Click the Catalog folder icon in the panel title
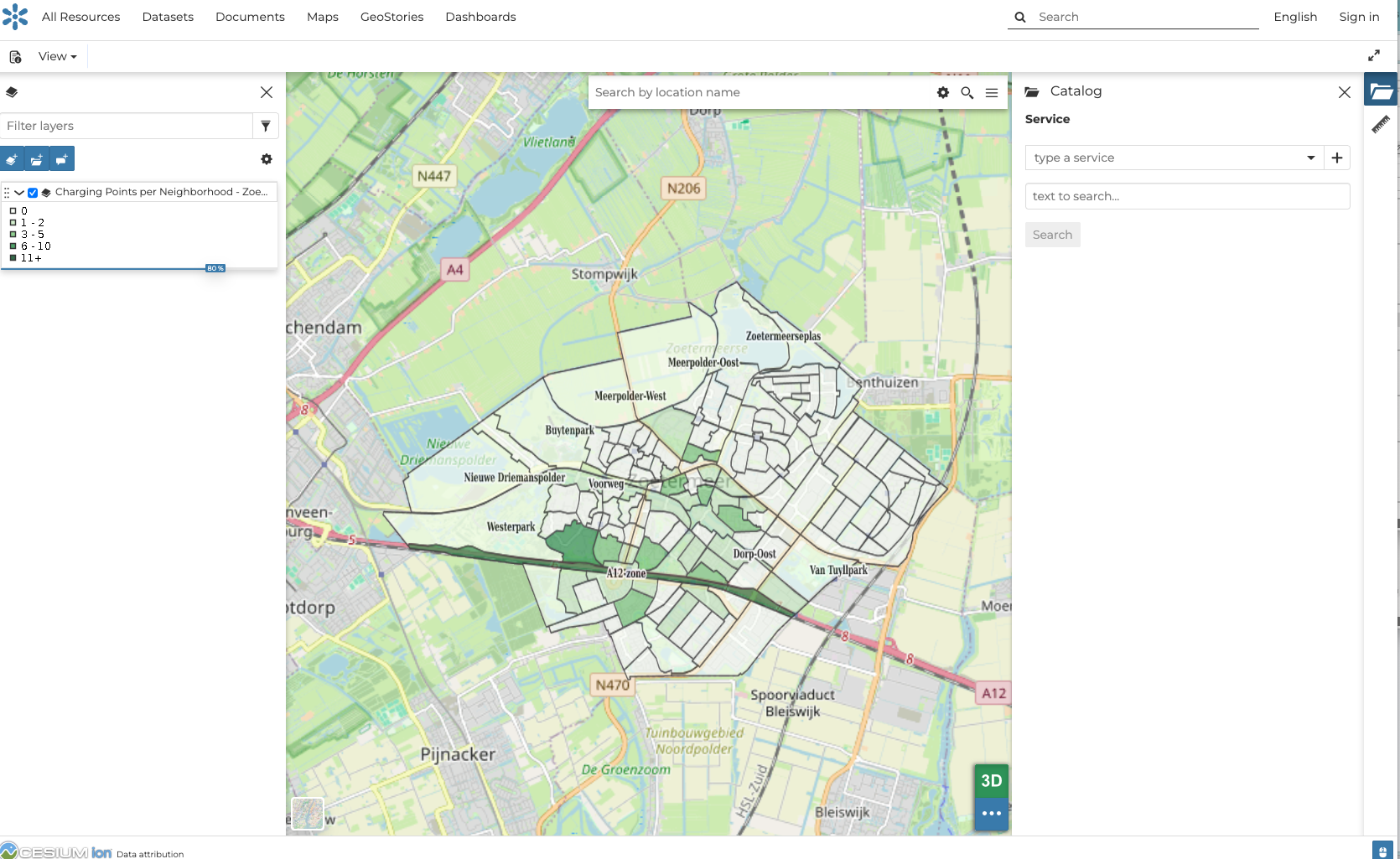This screenshot has width=1400, height=859. pos(1032,91)
